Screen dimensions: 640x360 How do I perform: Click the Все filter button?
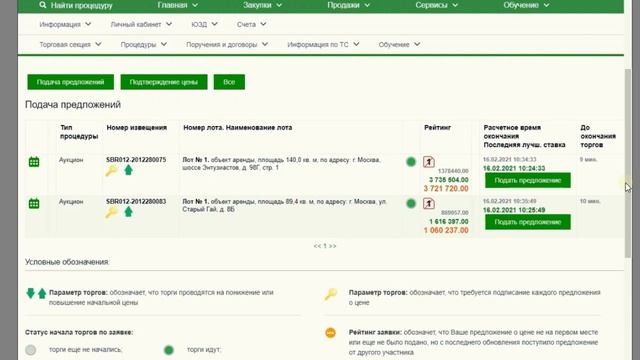click(229, 82)
